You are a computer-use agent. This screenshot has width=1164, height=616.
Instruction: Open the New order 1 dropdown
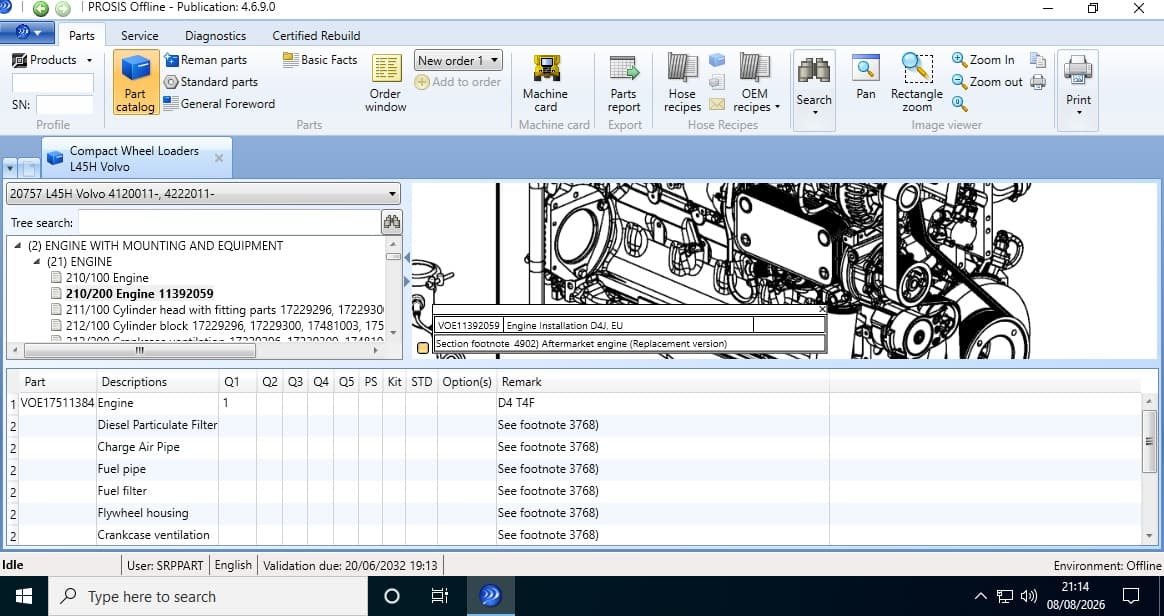click(x=458, y=60)
